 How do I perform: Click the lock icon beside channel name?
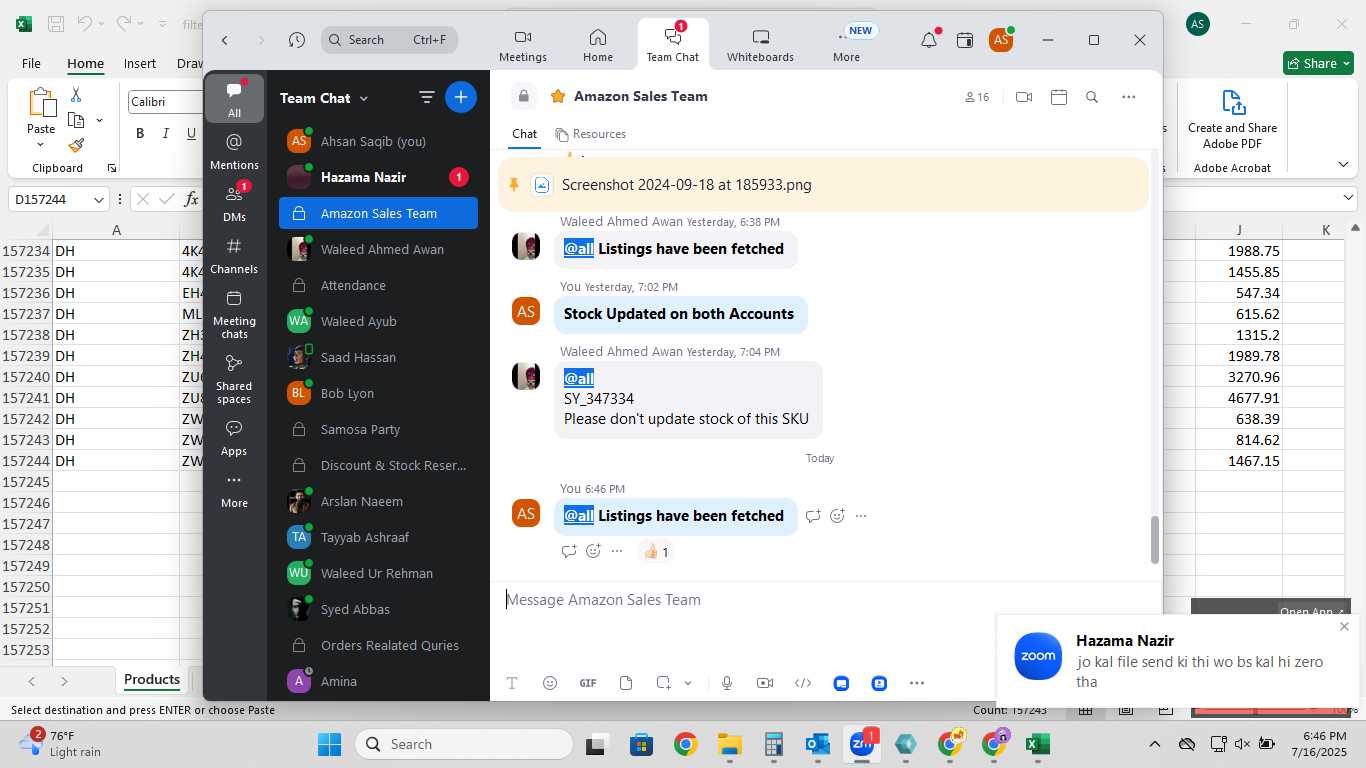tap(523, 96)
